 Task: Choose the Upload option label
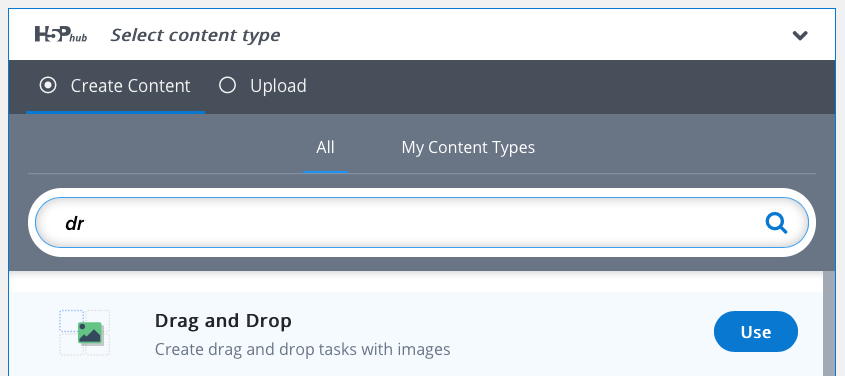point(278,86)
